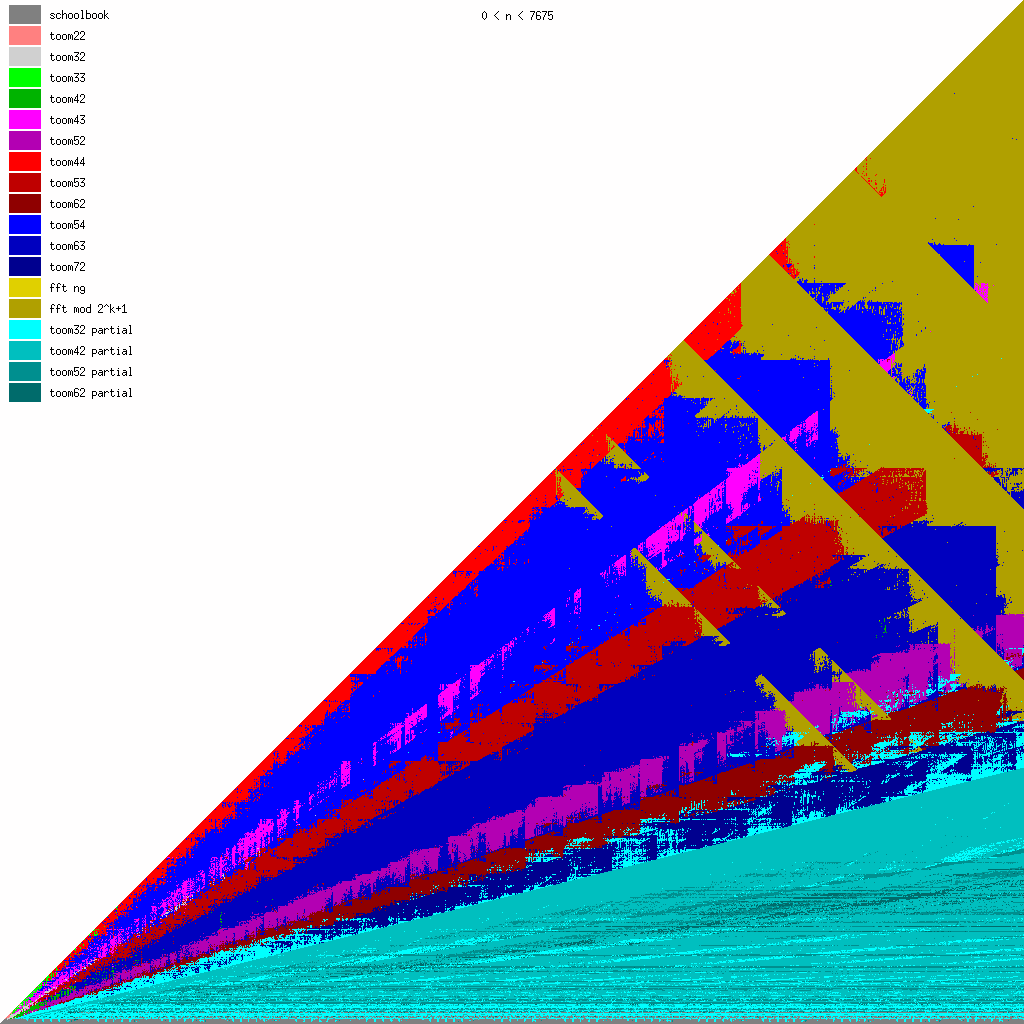This screenshot has height=1024, width=1024.
Task: Click the 'fft mod 2^k+1' legend label
Action: (x=88, y=309)
